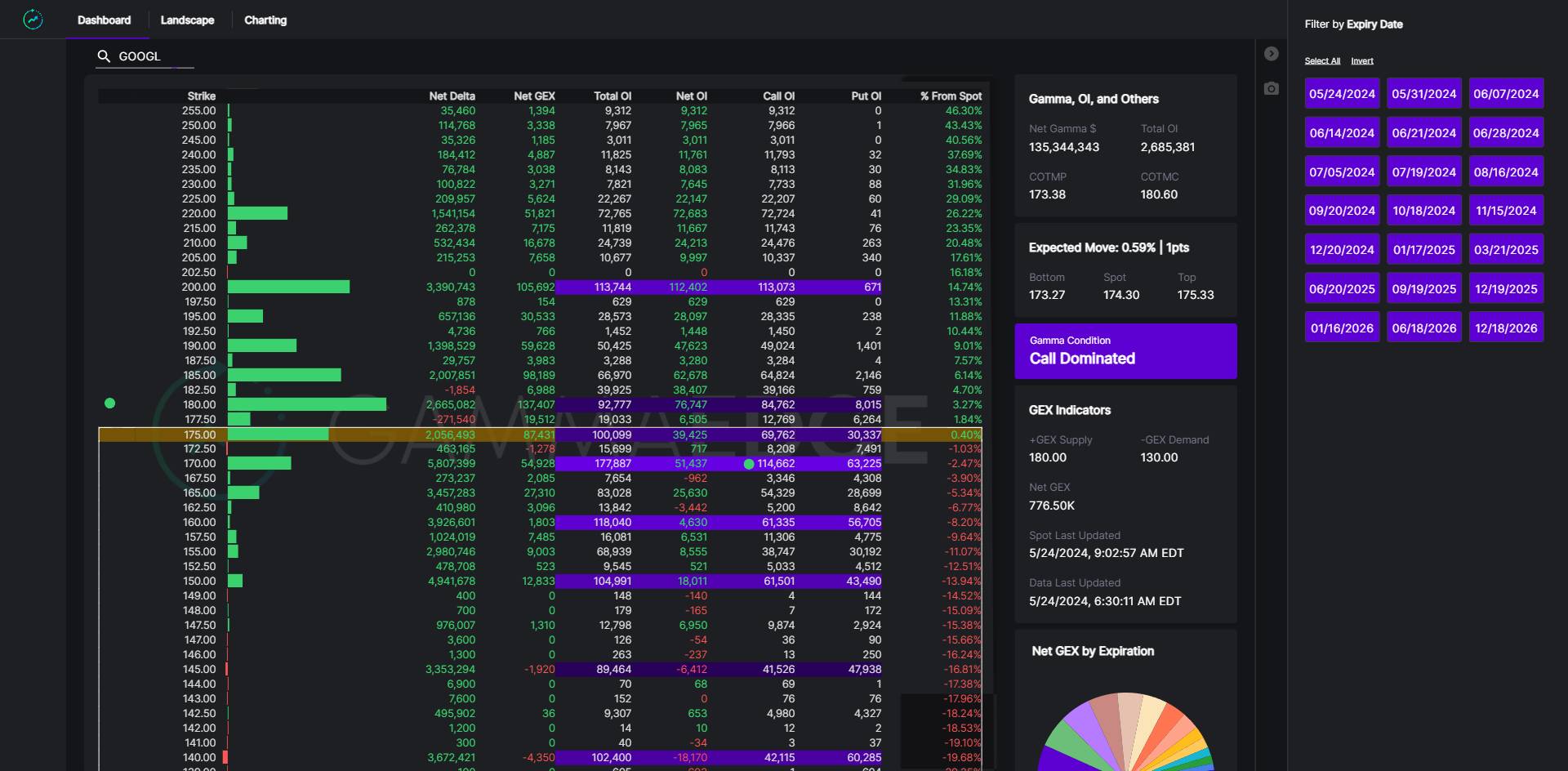The height and width of the screenshot is (771, 1568).
Task: Select the highlighted 175.00 strike row
Action: pos(539,435)
